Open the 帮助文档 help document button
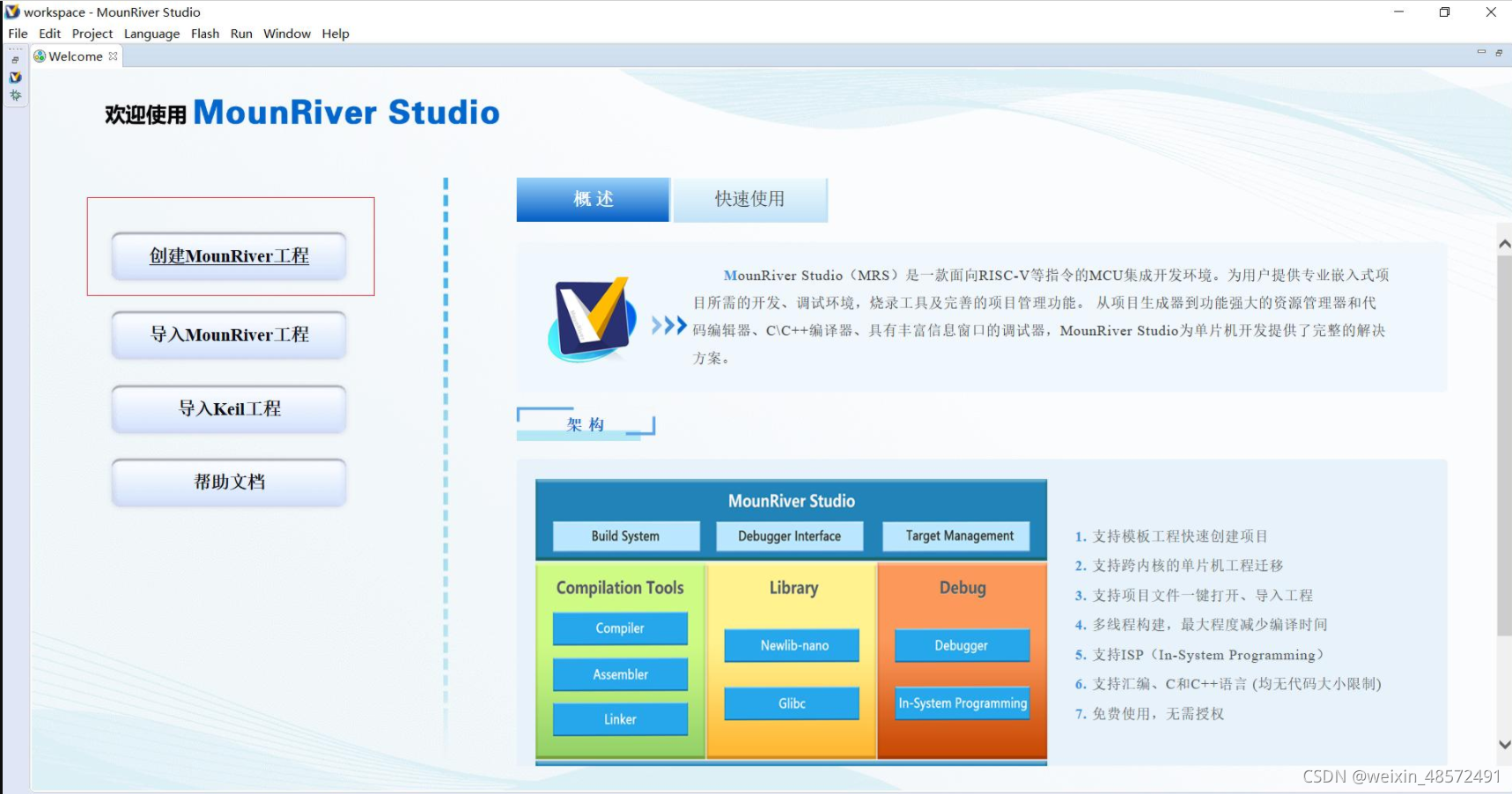1512x794 pixels. point(229,482)
